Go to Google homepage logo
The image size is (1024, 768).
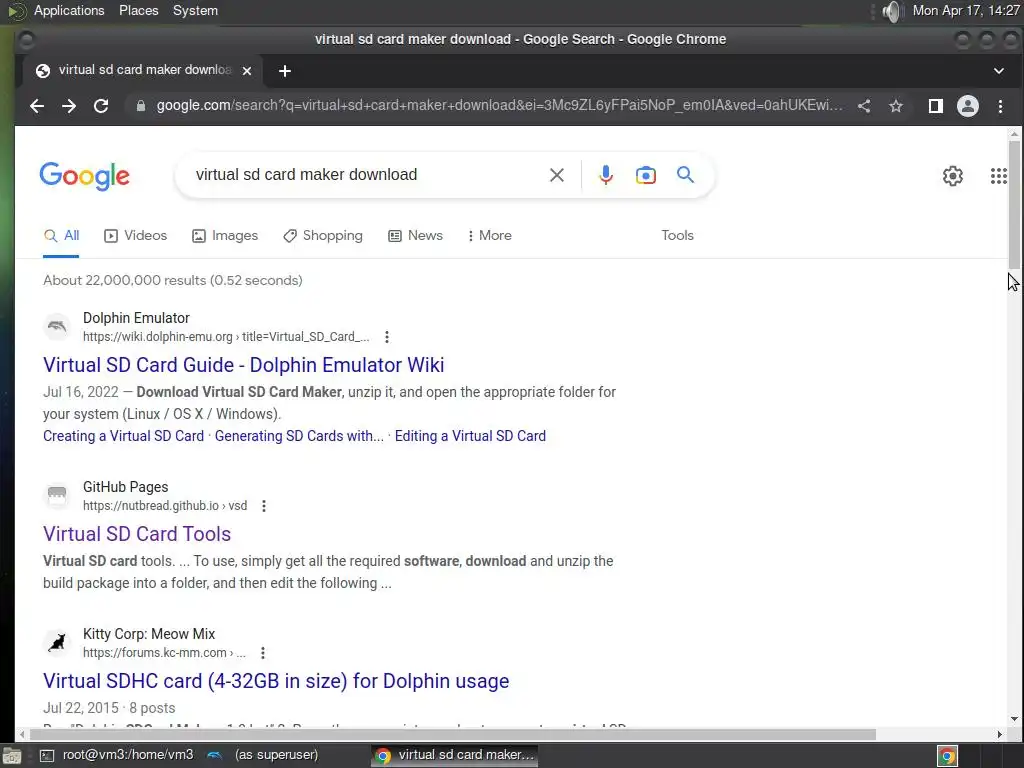coord(85,176)
